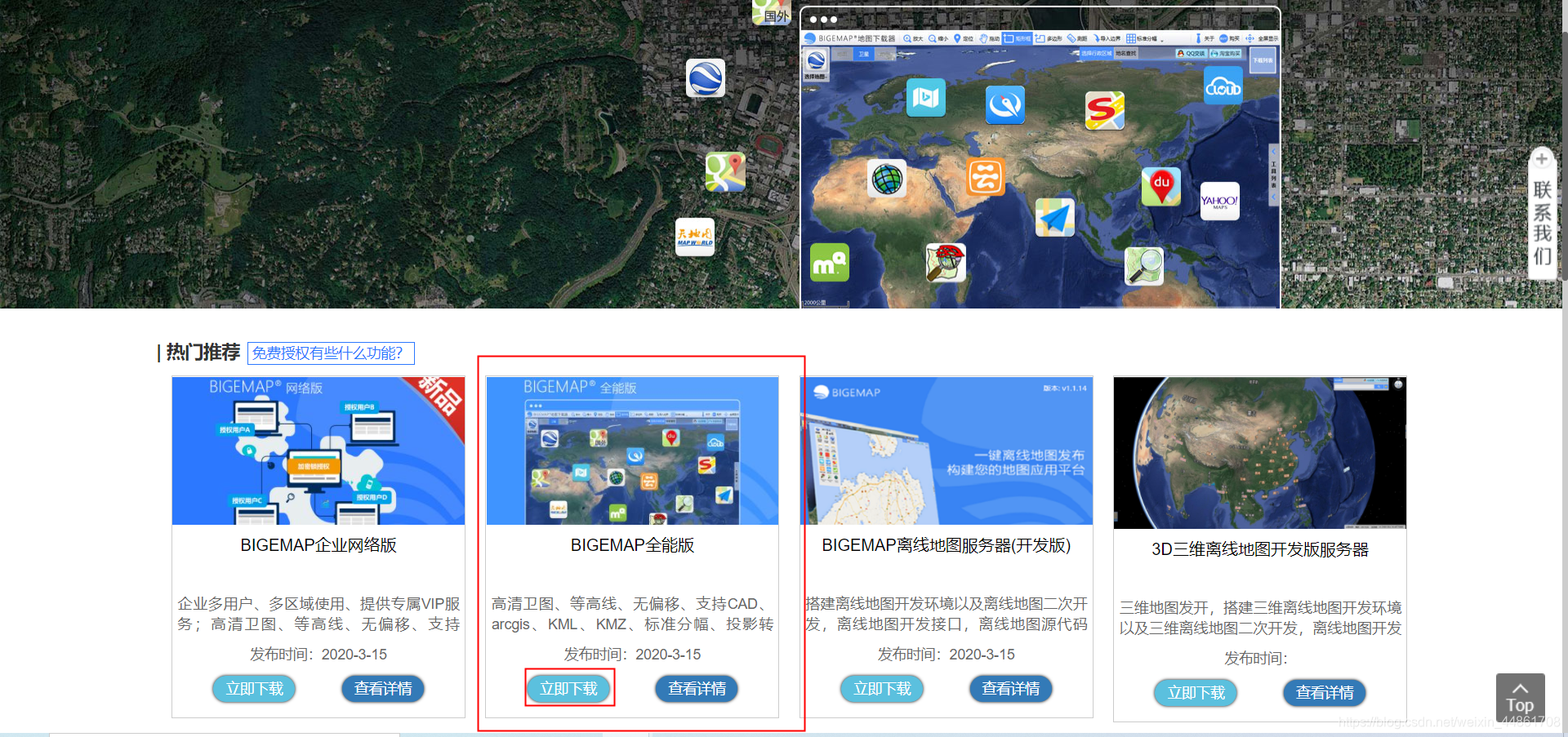This screenshot has height=737, width=1568.
Task: Click 立即下载 for 3D三维离线地图开发版服务器
Action: pyautogui.click(x=1196, y=693)
